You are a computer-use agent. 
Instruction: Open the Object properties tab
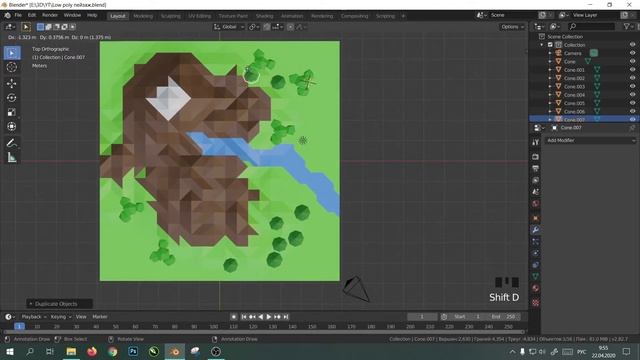click(x=536, y=218)
